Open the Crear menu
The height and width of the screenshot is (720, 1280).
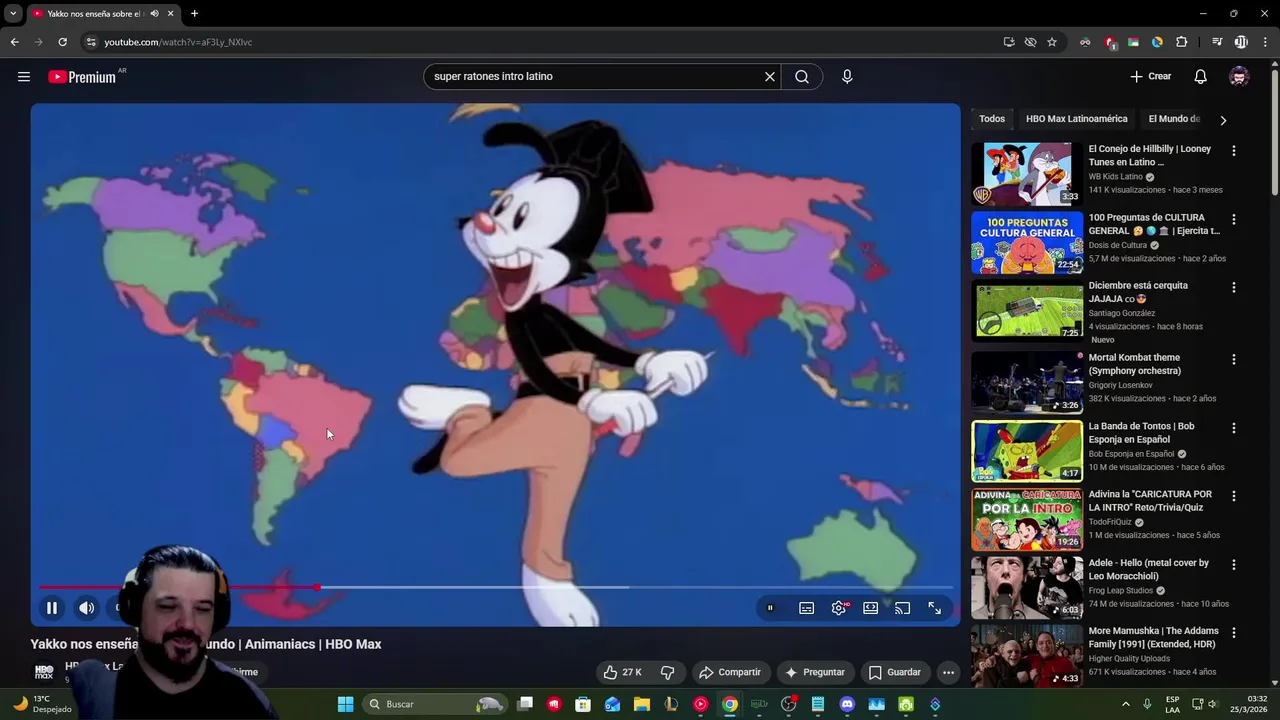coord(1150,77)
